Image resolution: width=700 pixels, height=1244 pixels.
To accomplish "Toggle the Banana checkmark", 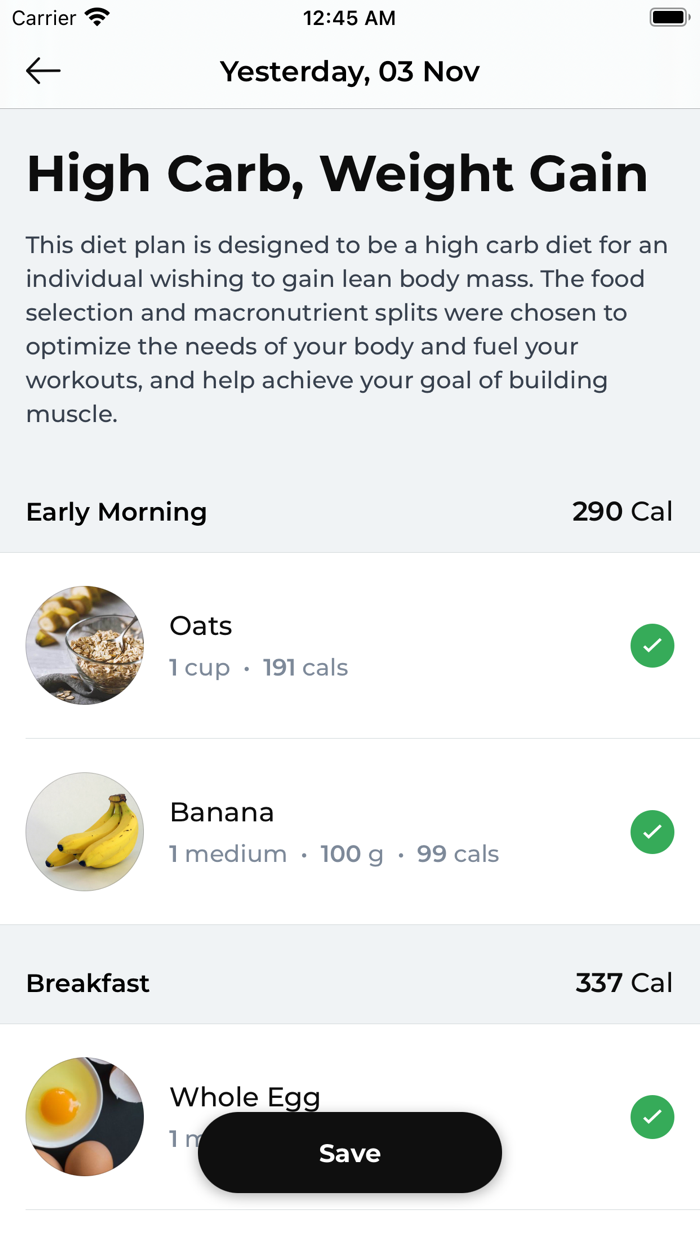I will [652, 832].
